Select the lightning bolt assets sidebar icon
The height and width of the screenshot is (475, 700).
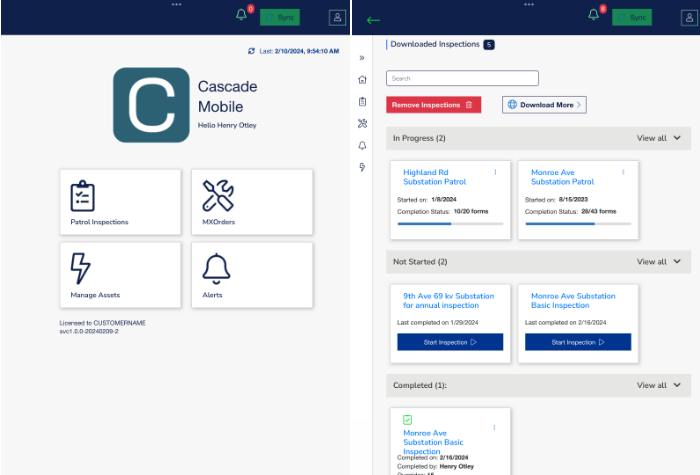362,166
